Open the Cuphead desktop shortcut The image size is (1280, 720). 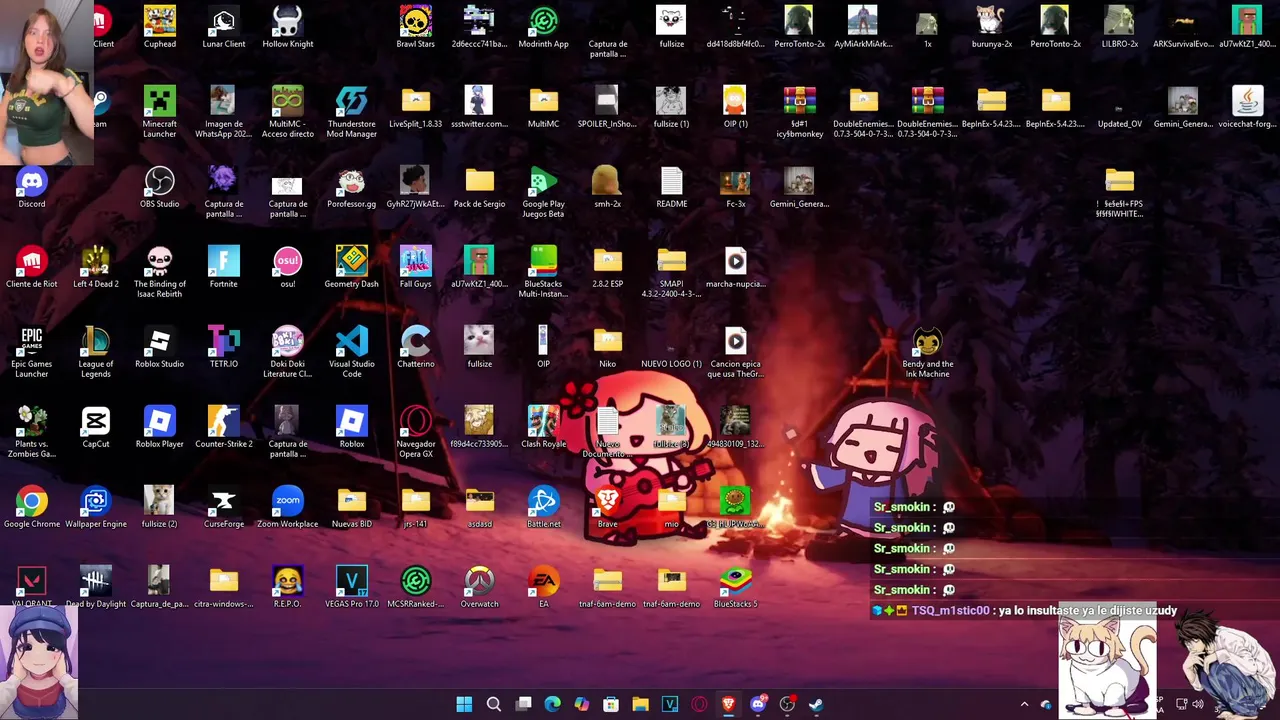click(x=160, y=27)
